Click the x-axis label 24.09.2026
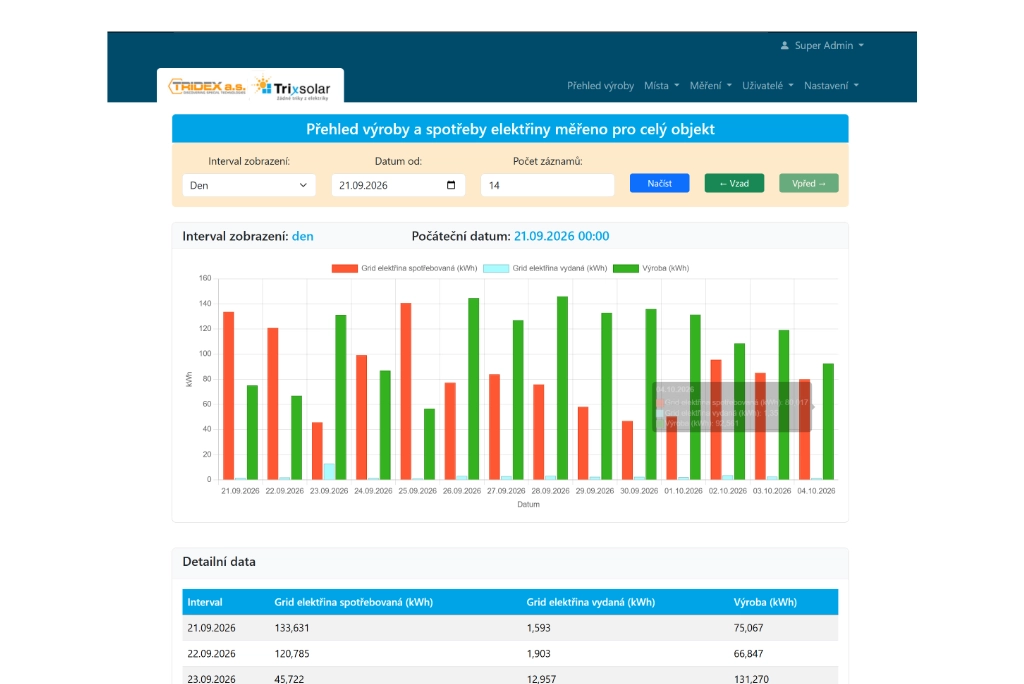This screenshot has width=1024, height=684. pos(373,491)
